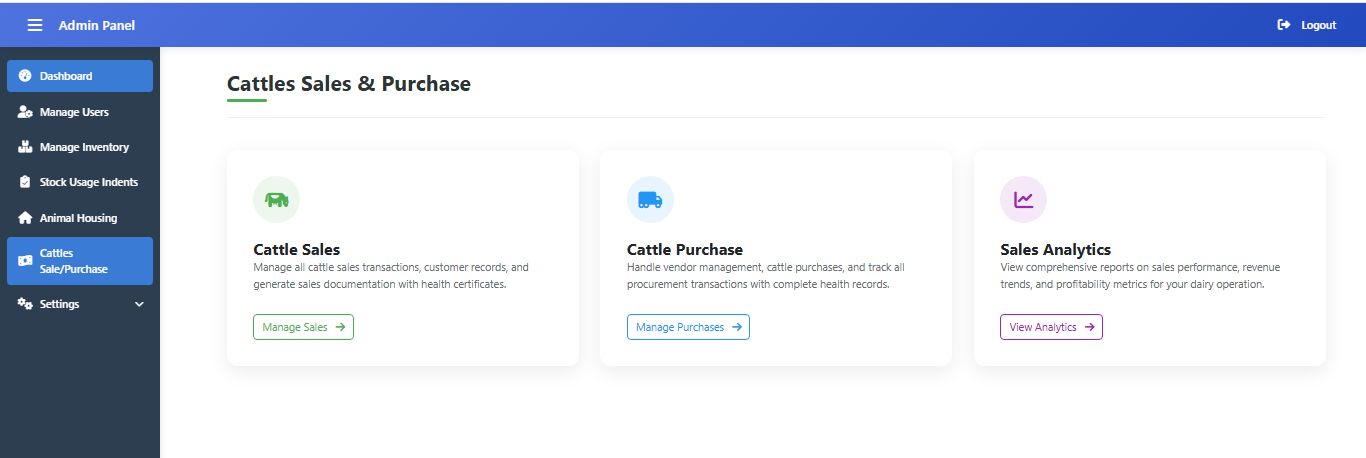Toggle the hamburger sidebar menu icon
Screen dimensions: 1366x458
35,25
